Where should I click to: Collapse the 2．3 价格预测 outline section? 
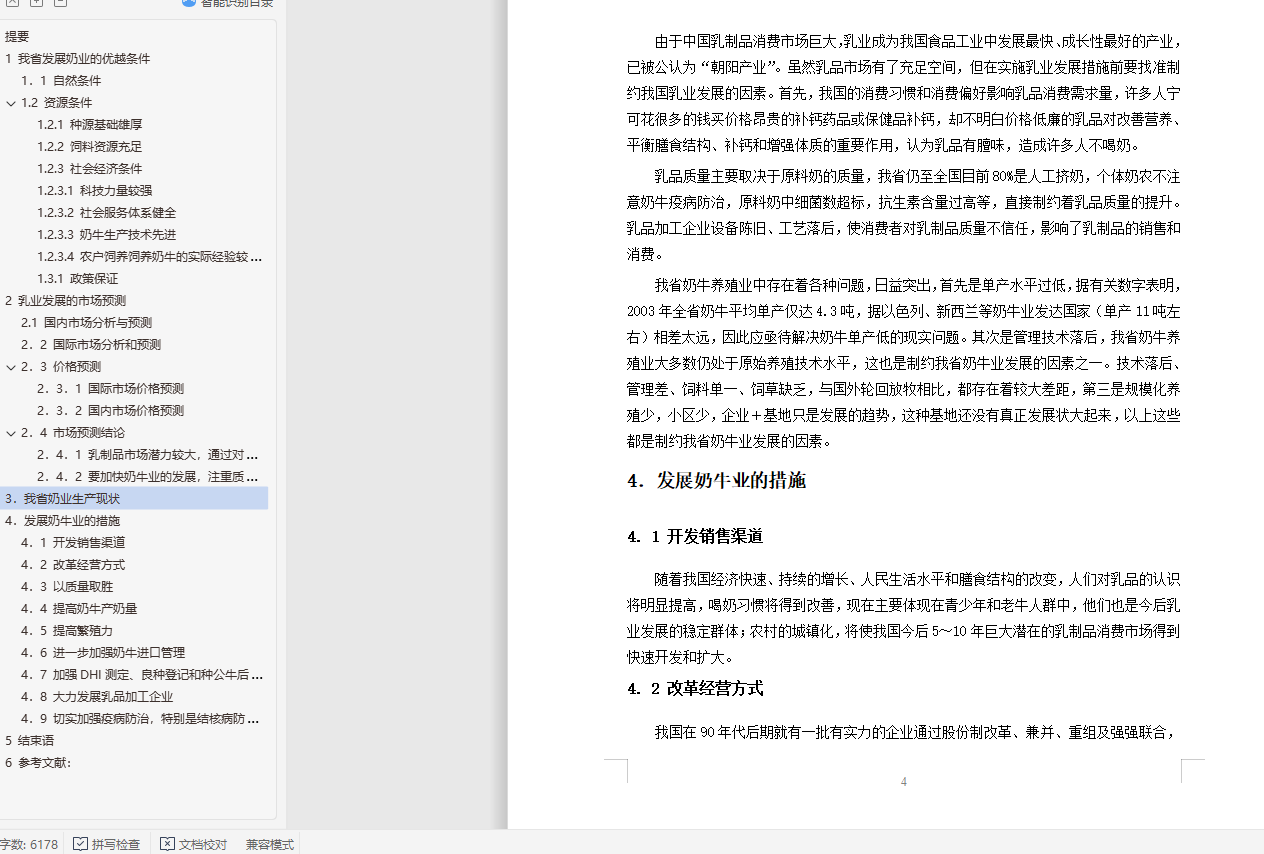[11, 367]
